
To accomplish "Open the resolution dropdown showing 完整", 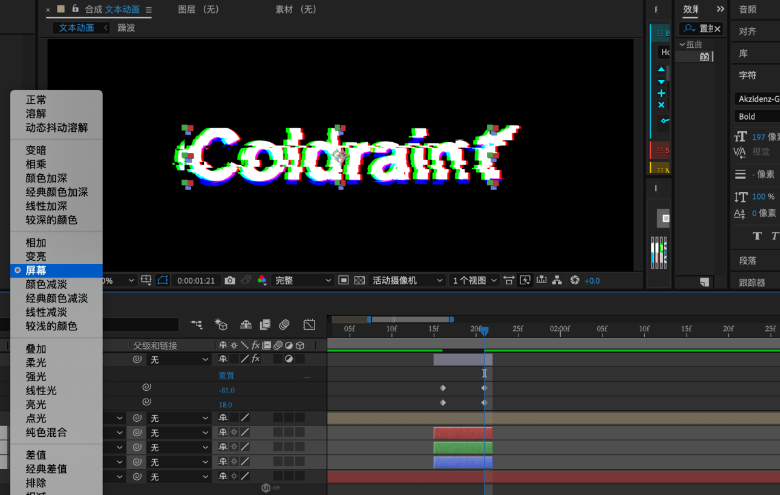I will pyautogui.click(x=302, y=281).
